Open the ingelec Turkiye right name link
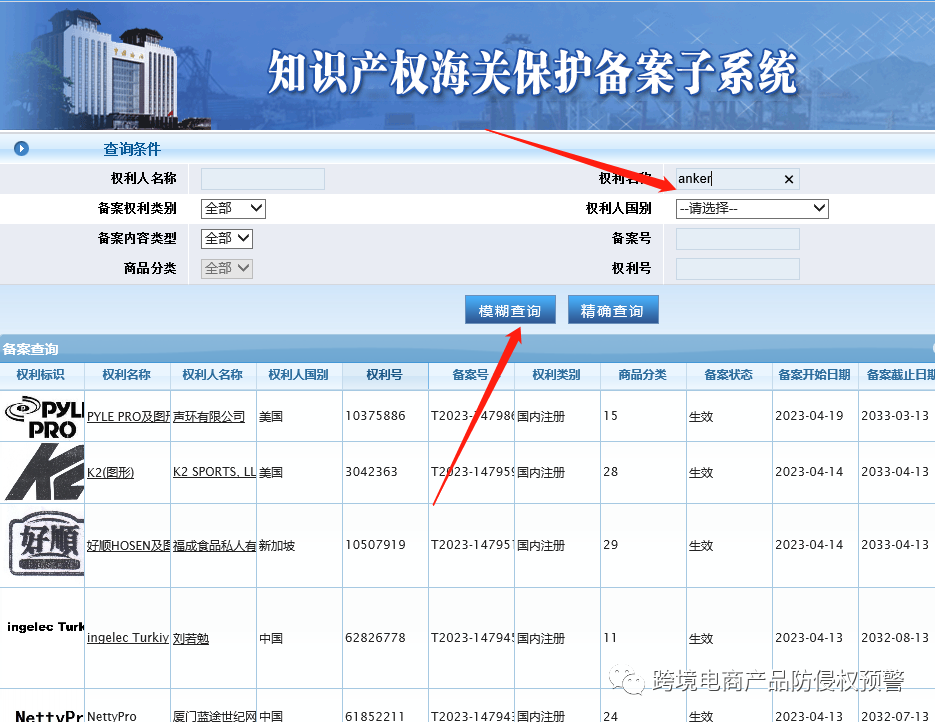 128,638
